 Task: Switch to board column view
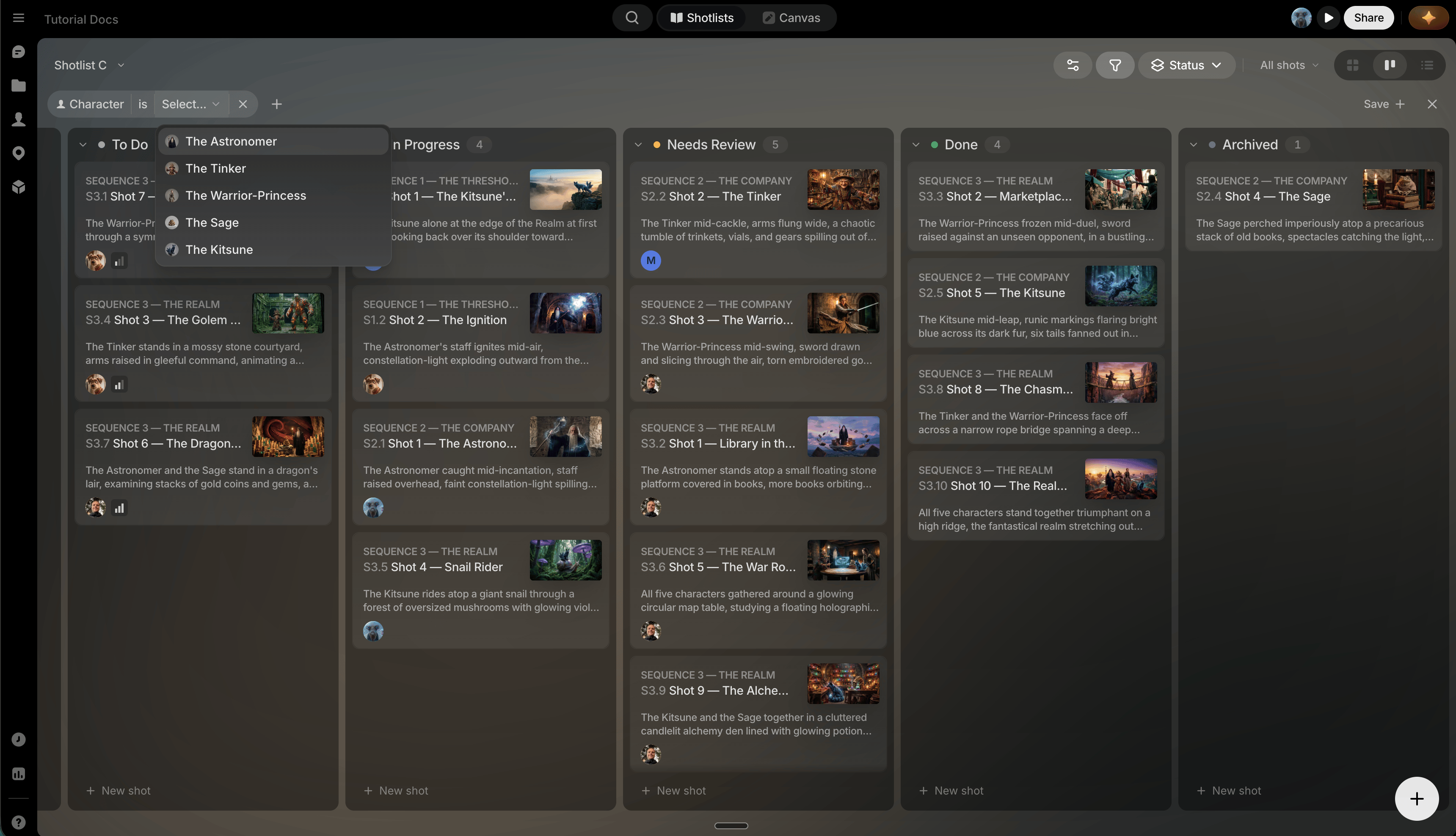pyautogui.click(x=1390, y=66)
